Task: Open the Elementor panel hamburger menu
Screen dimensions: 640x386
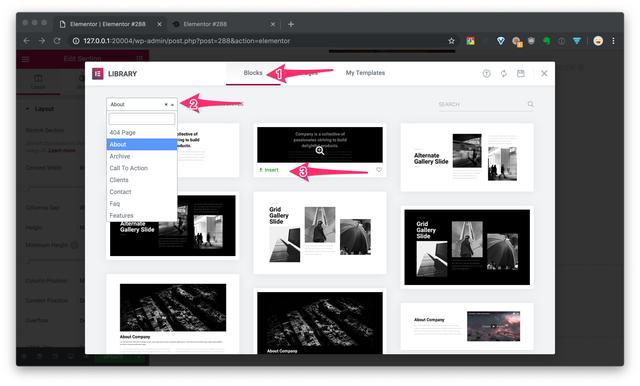Action: (x=25, y=59)
